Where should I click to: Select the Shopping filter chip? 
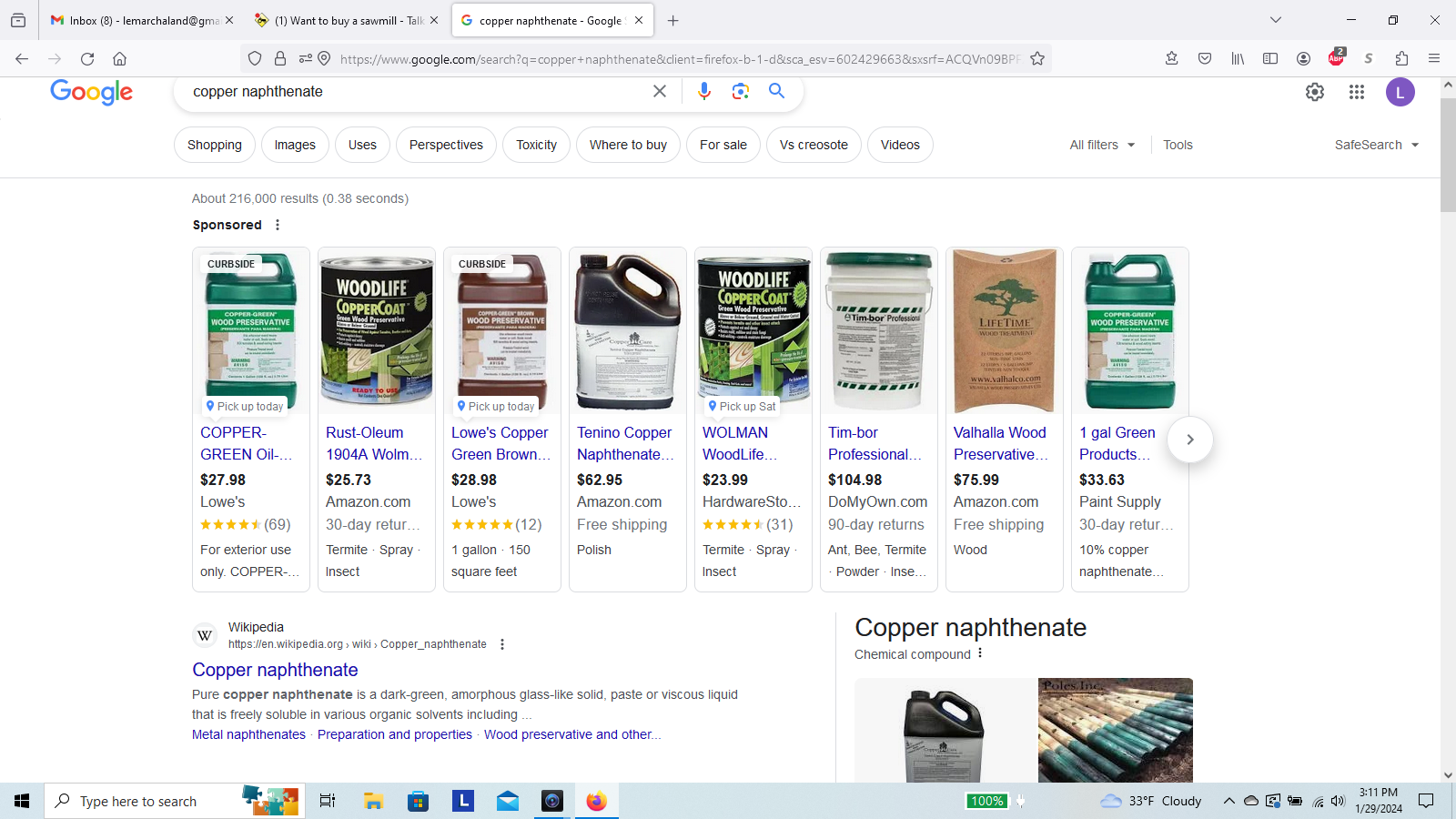coord(215,145)
